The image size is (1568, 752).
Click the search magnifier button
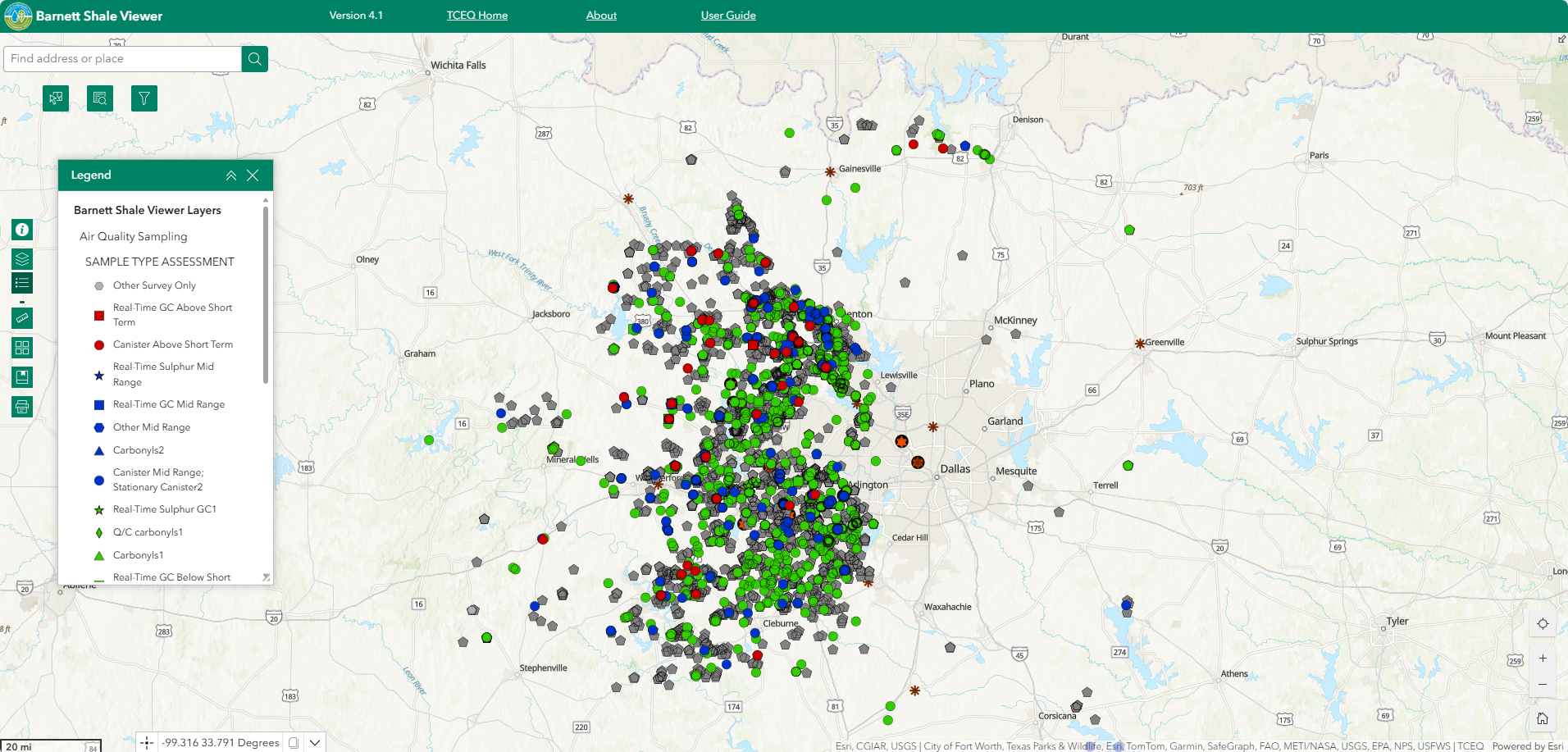(255, 59)
